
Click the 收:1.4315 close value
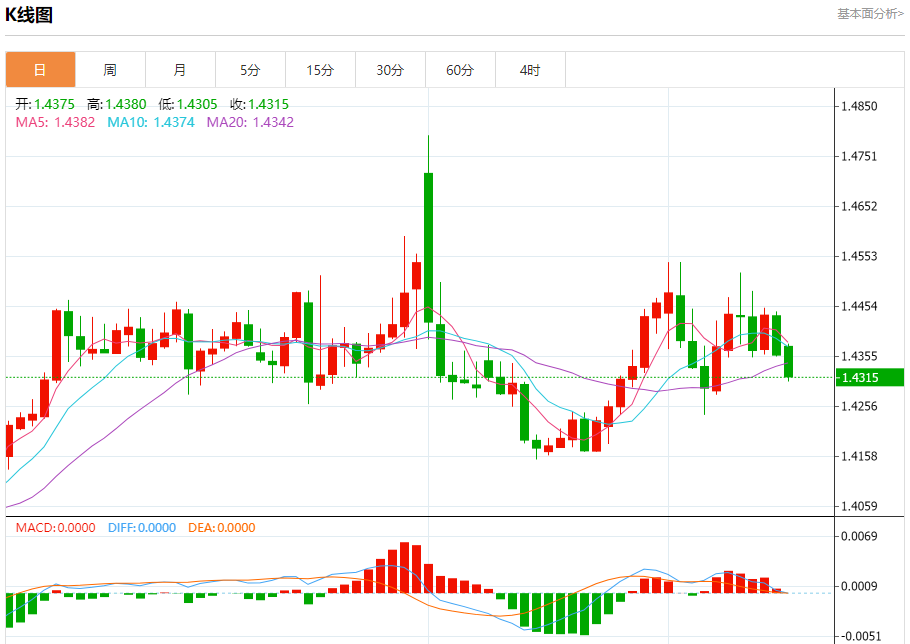pyautogui.click(x=259, y=104)
